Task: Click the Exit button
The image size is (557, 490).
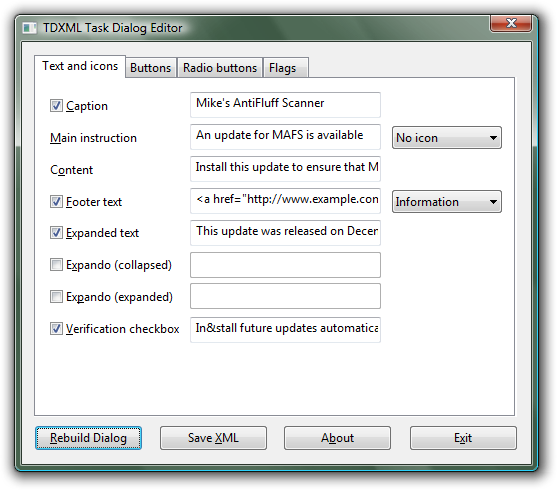Action: pos(463,438)
